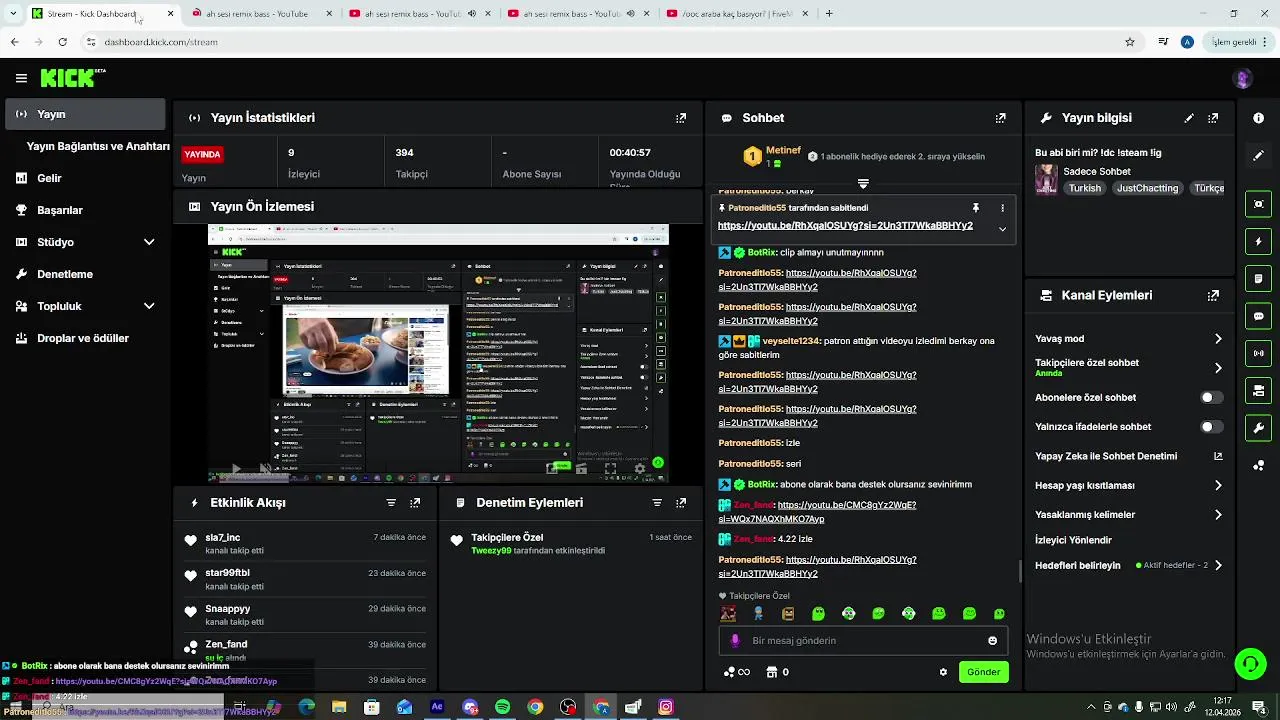Click İşlem gerekli button in browser toolbar
Screen dimensions: 1280x720
1239,42
